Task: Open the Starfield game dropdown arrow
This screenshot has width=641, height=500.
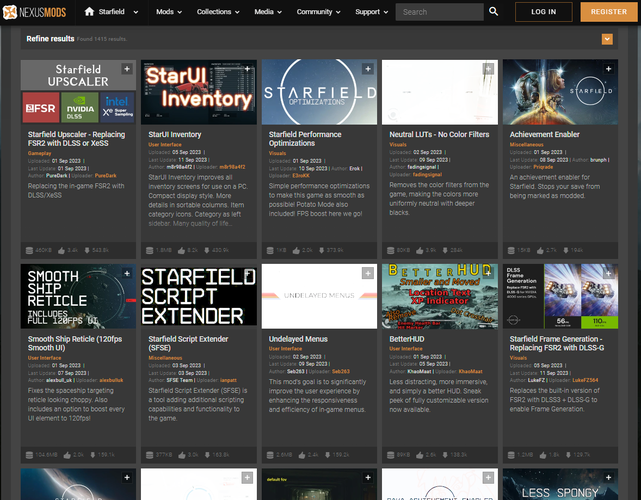Action: click(x=136, y=12)
